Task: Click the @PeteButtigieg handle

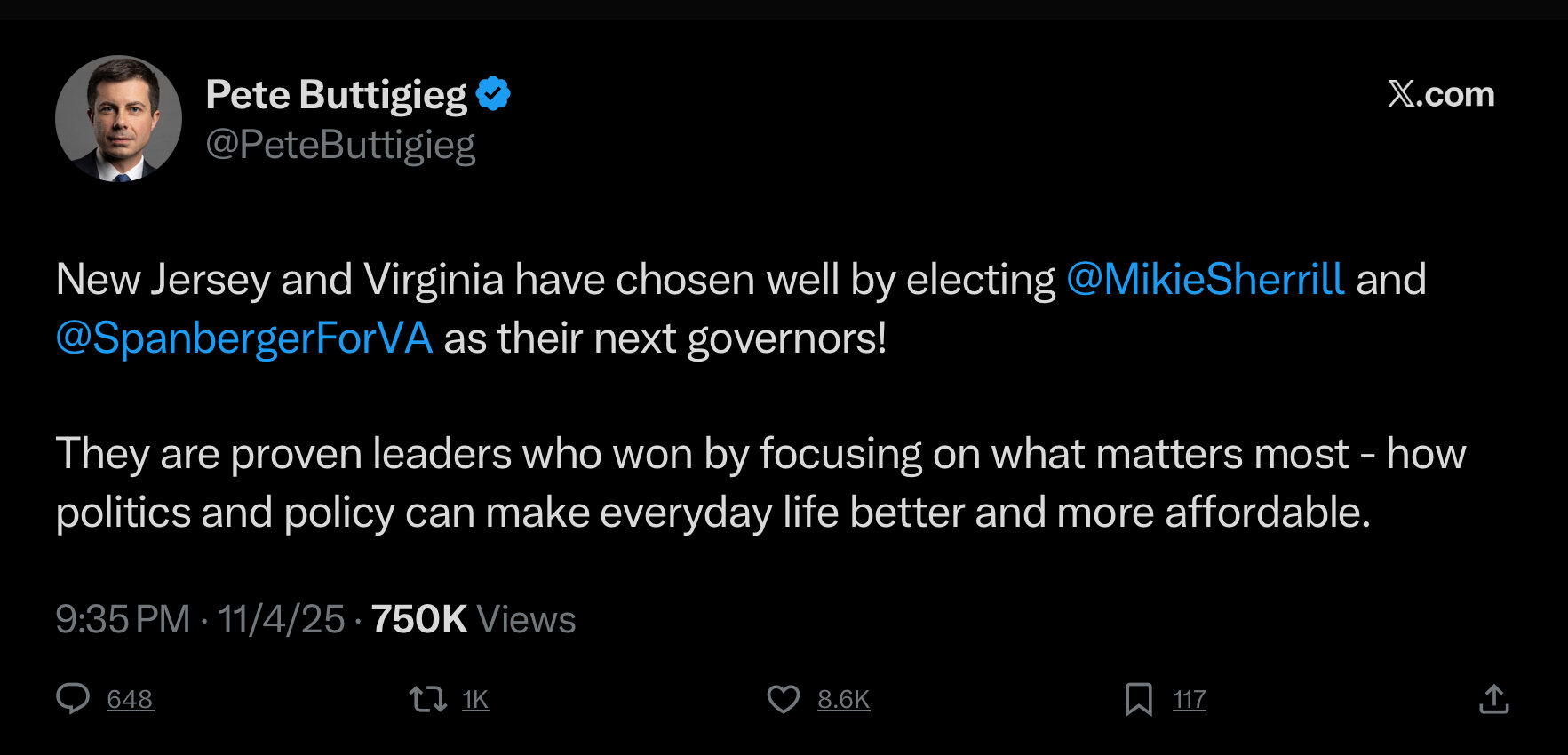Action: click(340, 144)
